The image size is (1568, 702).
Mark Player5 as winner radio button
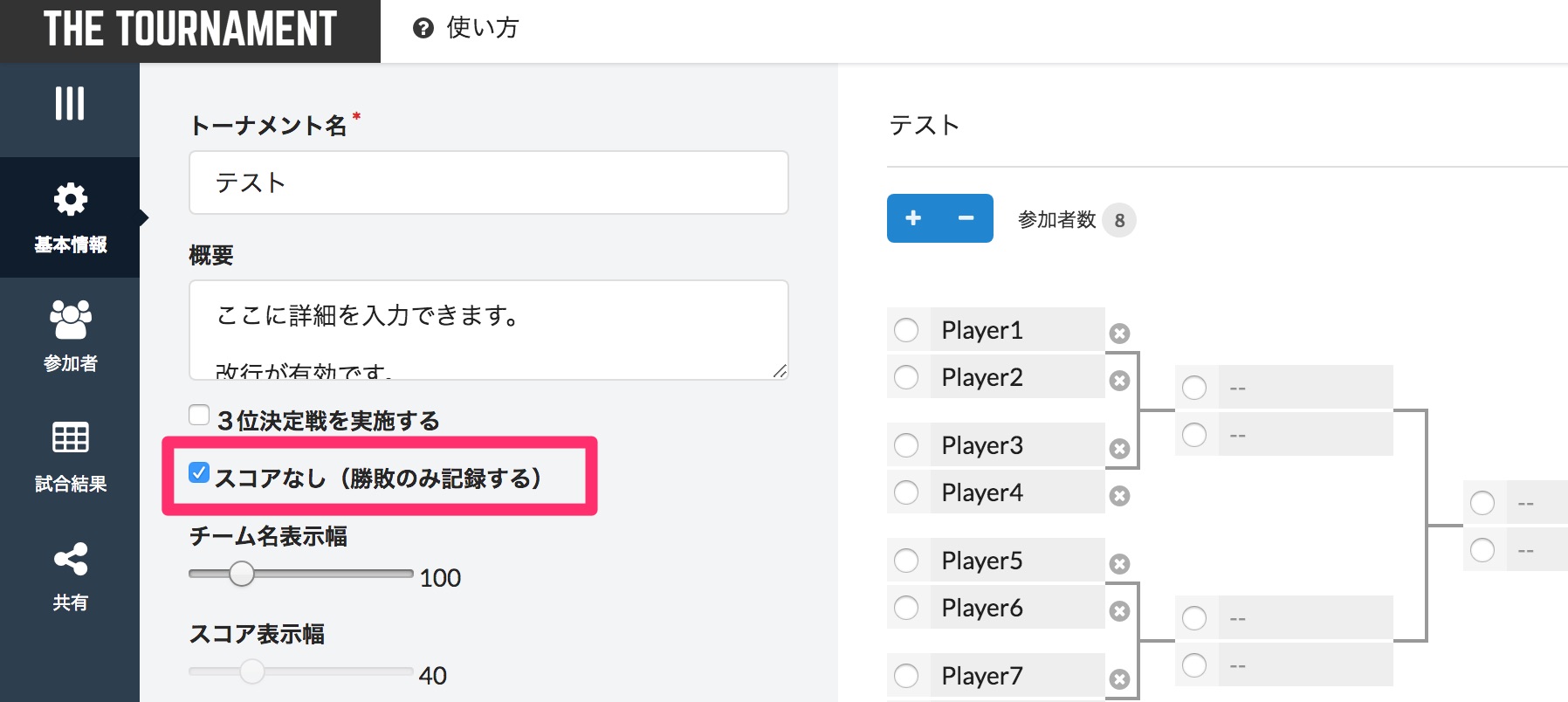click(906, 561)
